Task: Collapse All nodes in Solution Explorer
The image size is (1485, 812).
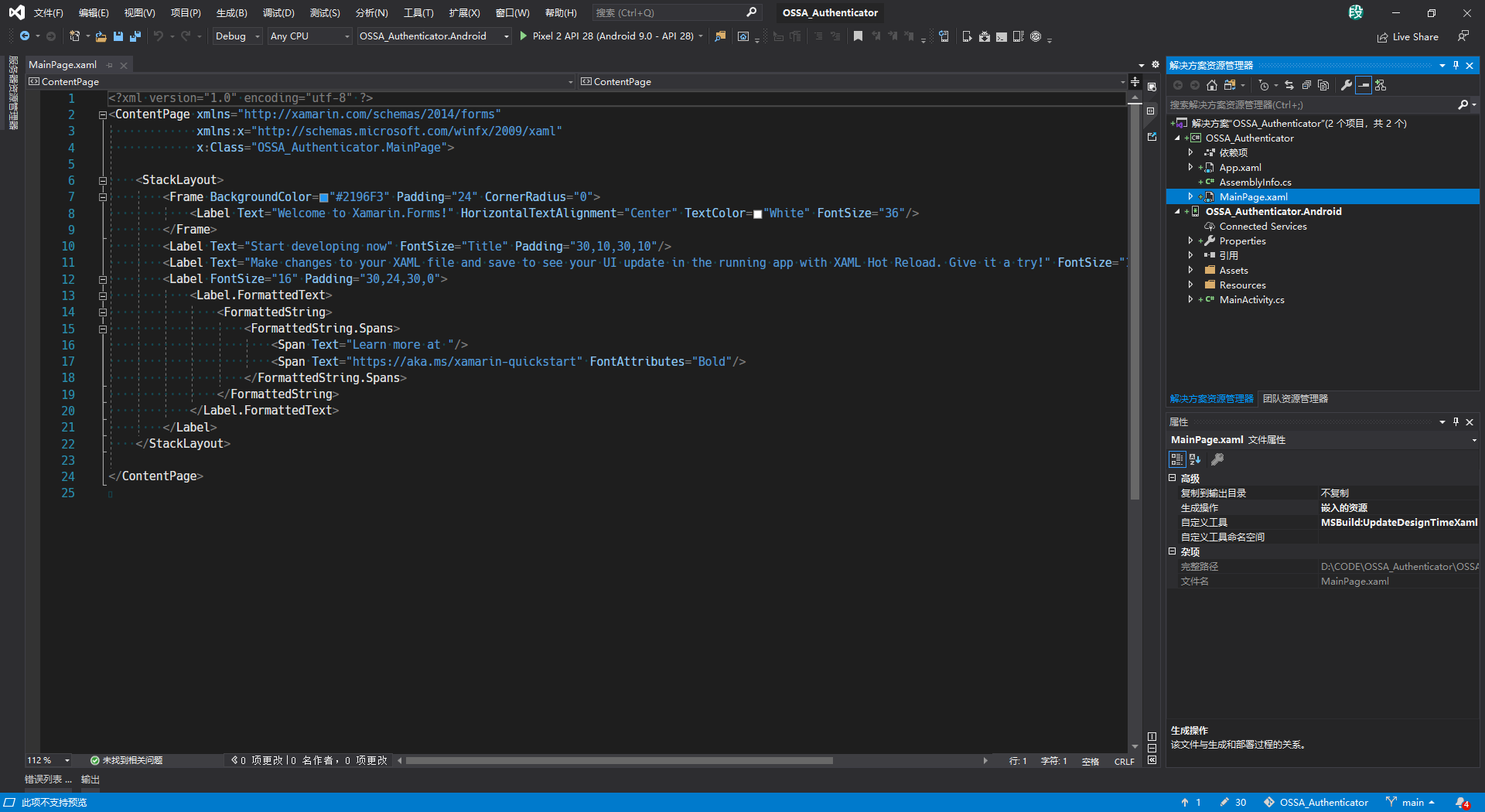Action: [x=1306, y=85]
